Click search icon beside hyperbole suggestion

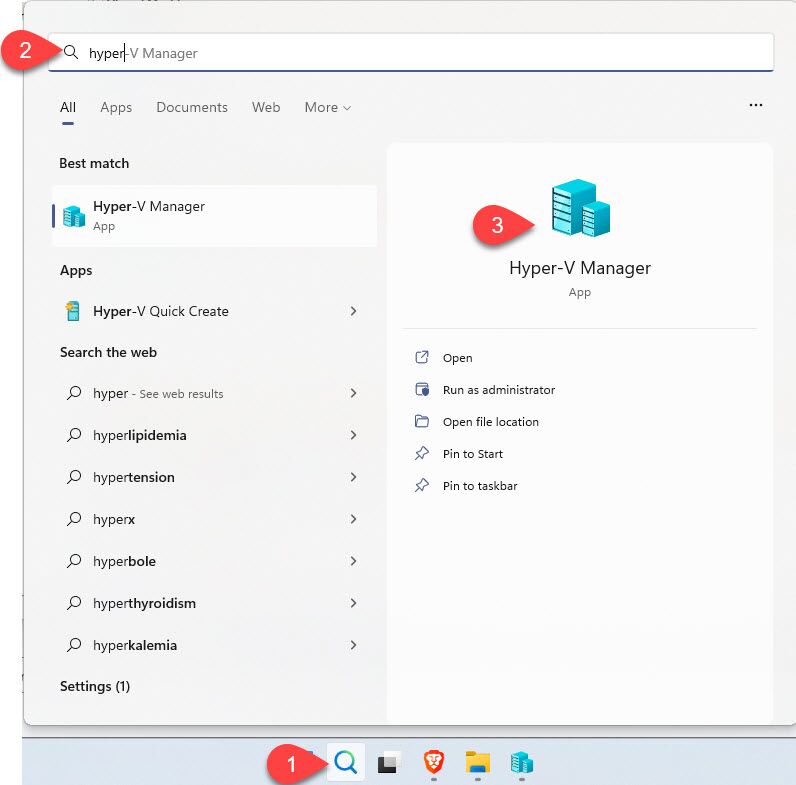point(74,561)
